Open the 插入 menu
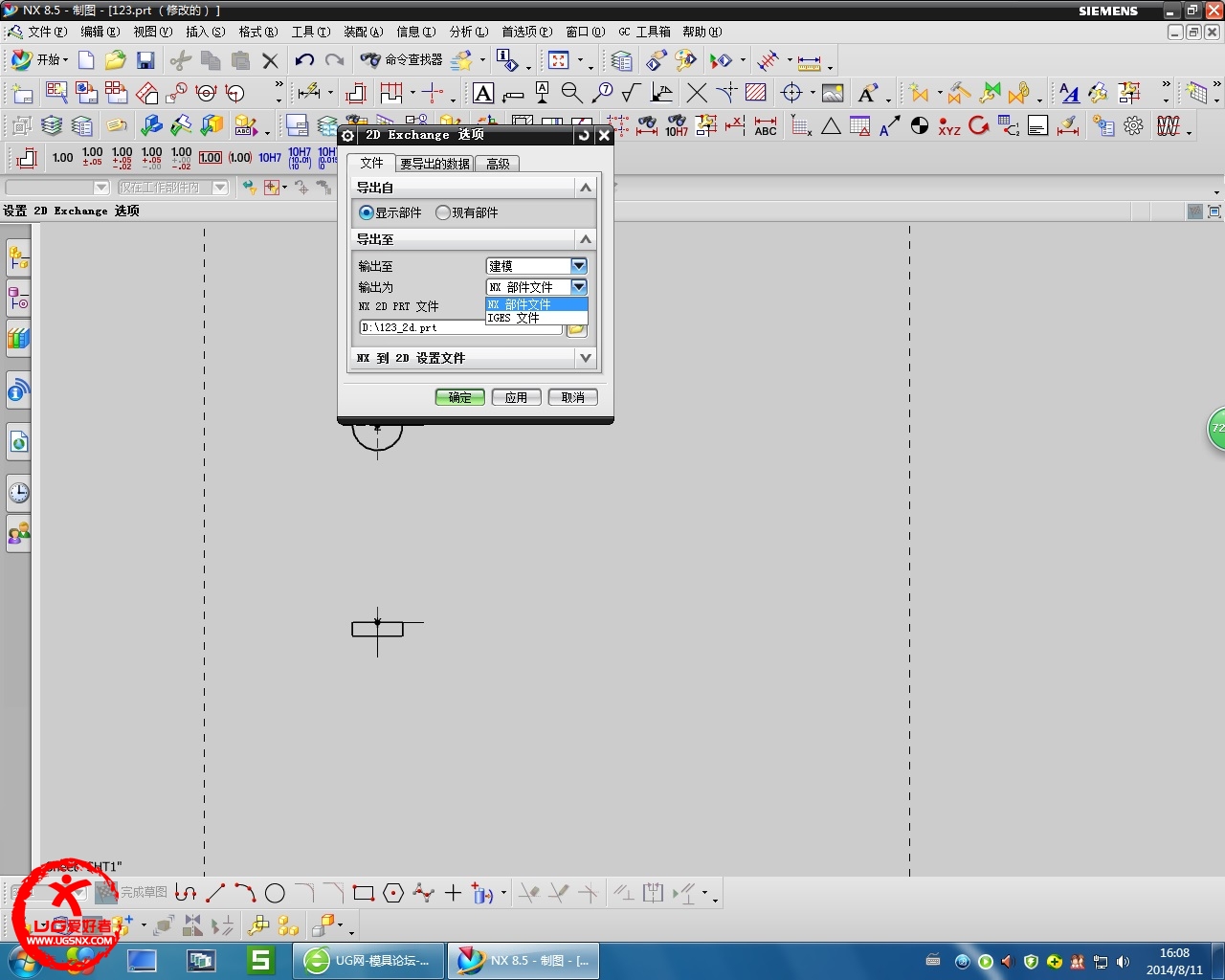The image size is (1225, 980). click(x=205, y=32)
